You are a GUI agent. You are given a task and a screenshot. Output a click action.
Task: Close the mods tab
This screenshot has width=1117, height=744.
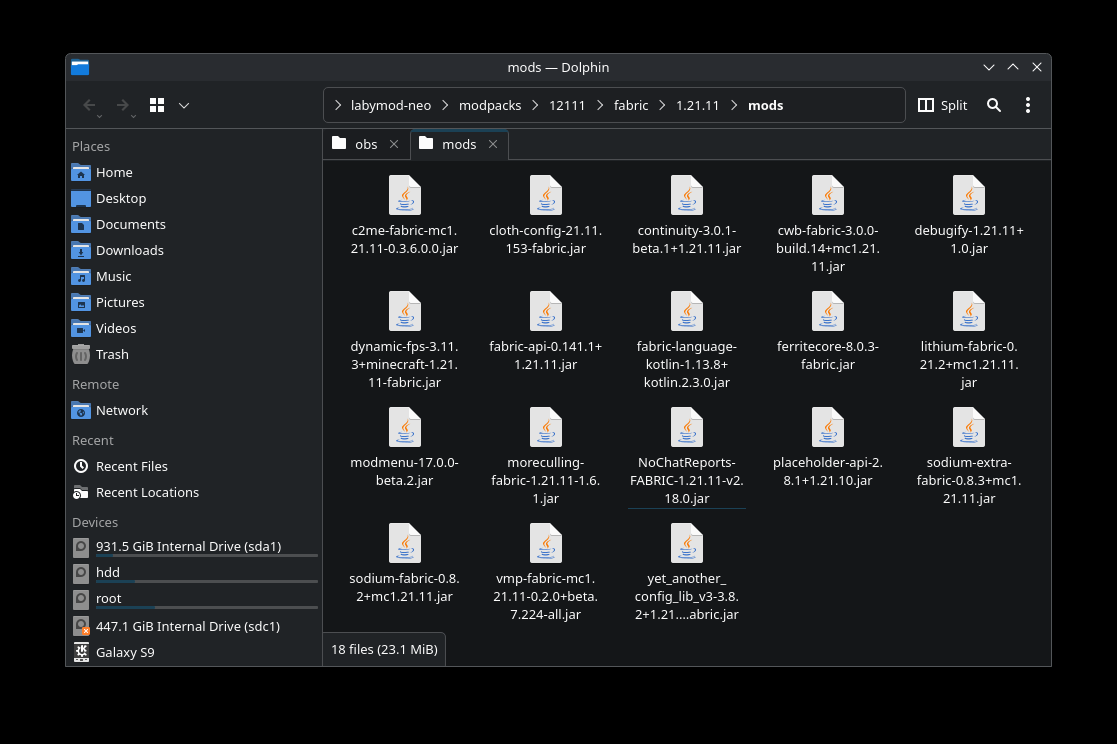tap(492, 144)
